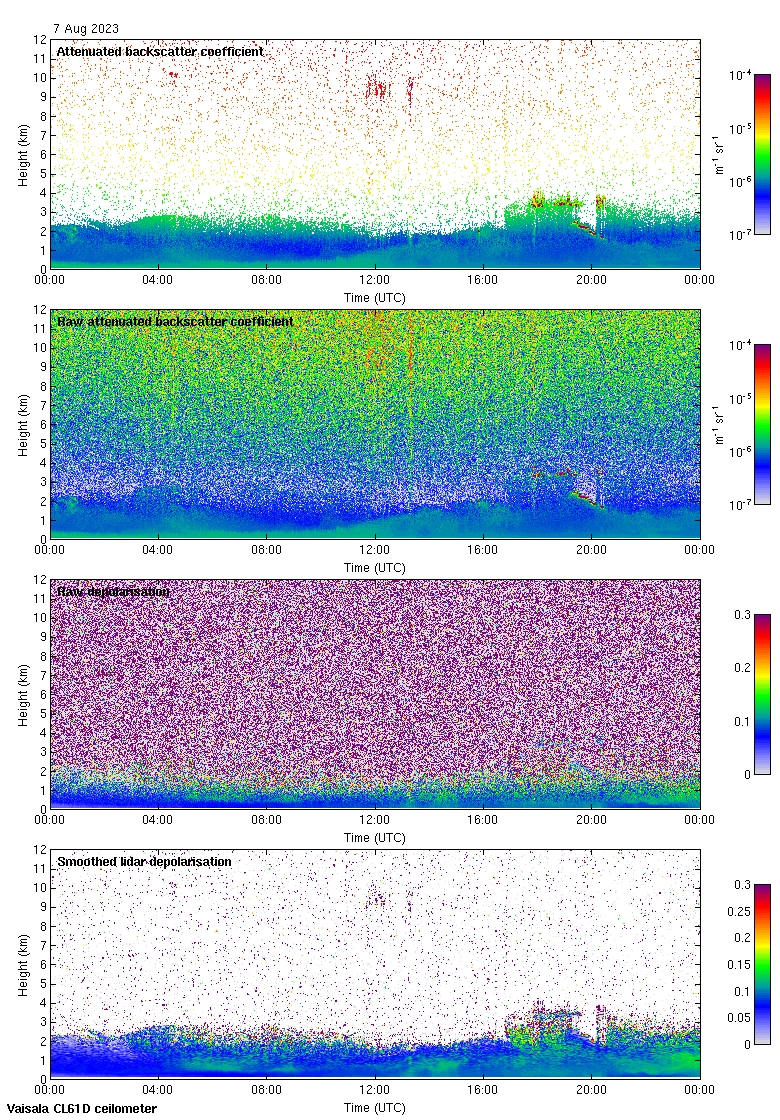Click the "08:00" time tick of the top Attenuated backscatter plot

266,280
